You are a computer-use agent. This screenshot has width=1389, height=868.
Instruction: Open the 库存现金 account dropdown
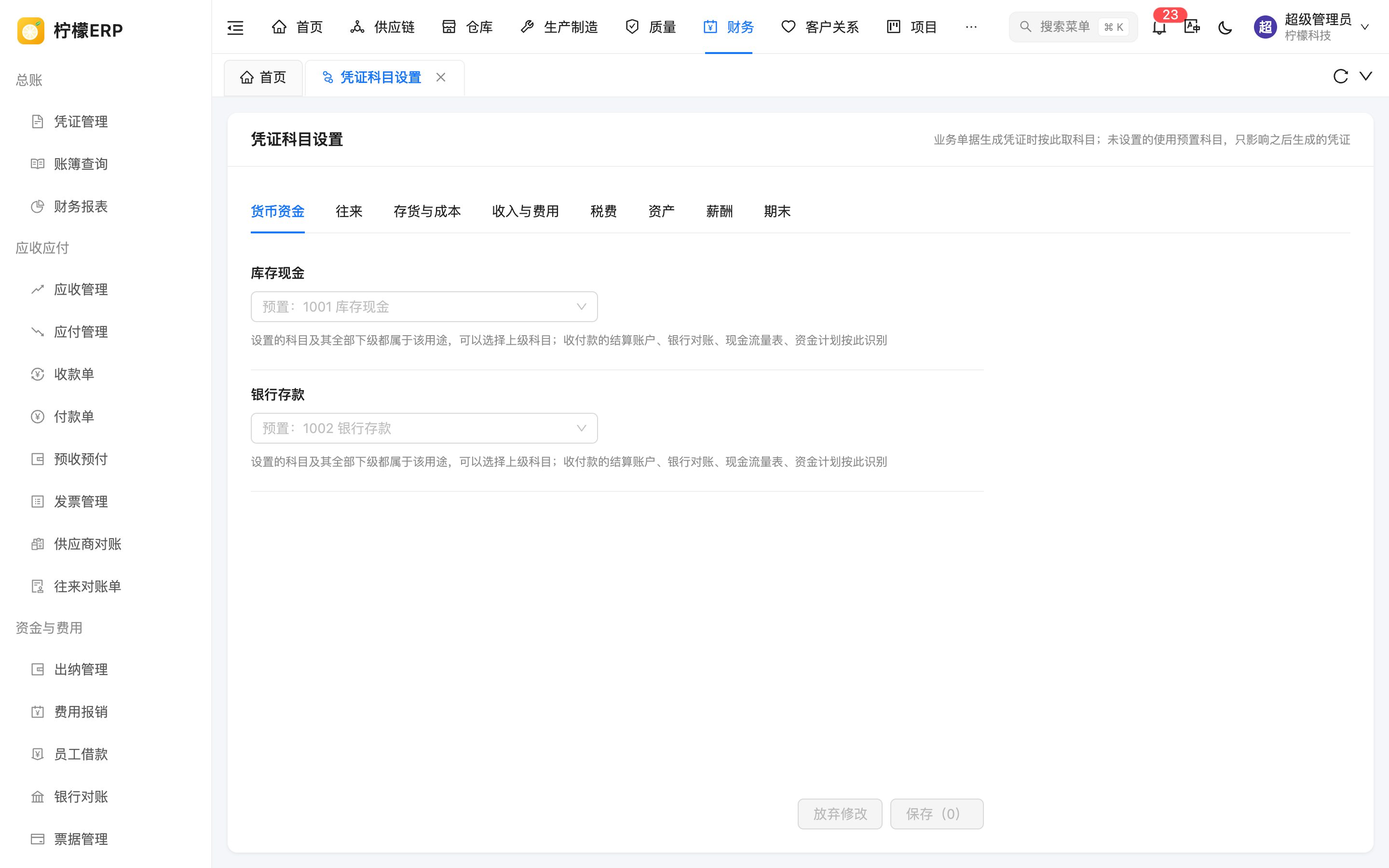[x=424, y=307]
